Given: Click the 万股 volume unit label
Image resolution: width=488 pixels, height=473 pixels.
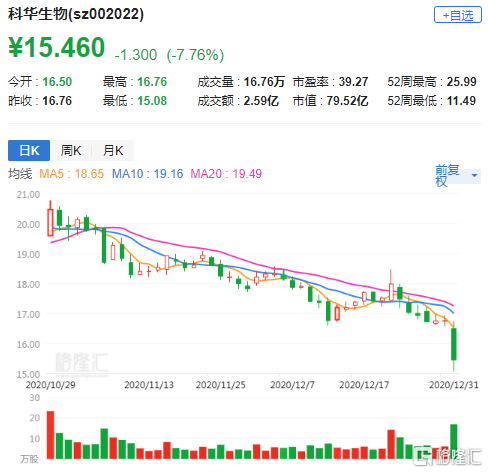Looking at the screenshot, I should point(29,459).
